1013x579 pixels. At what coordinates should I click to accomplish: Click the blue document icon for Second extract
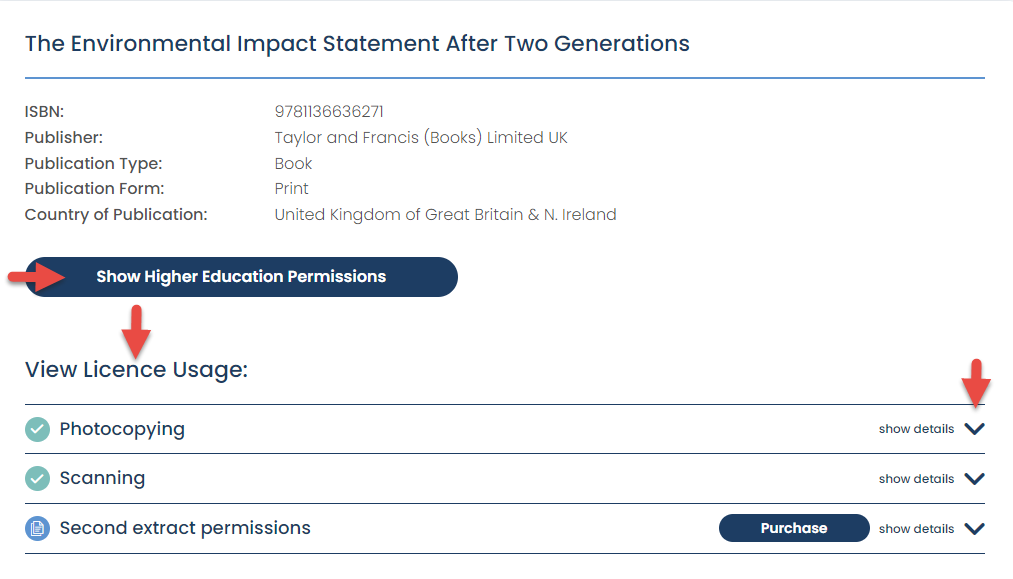(x=37, y=529)
